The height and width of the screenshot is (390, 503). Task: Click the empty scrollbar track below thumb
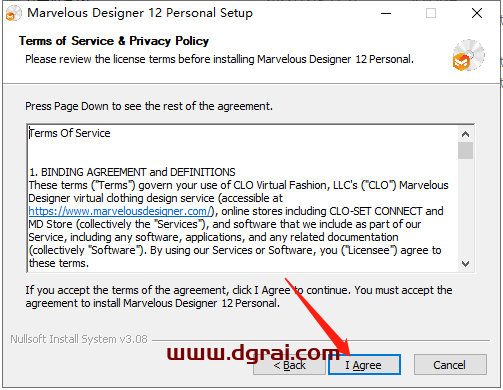click(465, 208)
